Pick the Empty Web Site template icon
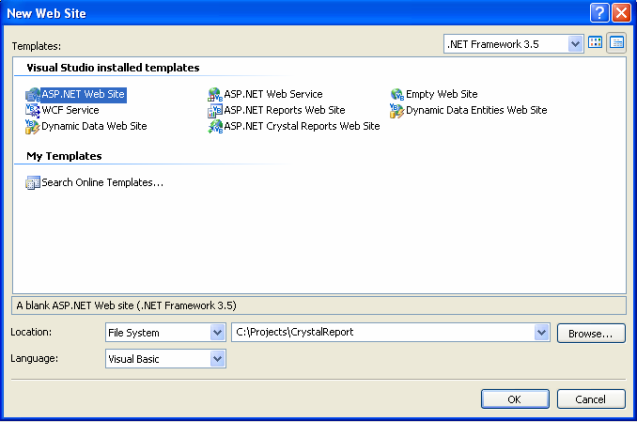 tap(397, 95)
